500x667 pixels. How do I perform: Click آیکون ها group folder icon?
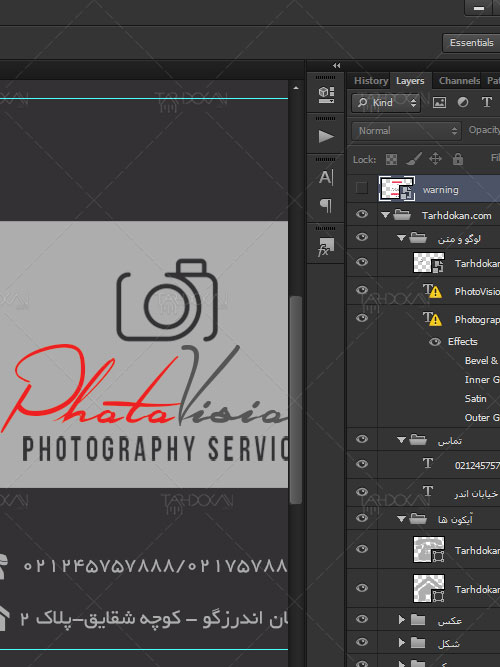[x=418, y=519]
